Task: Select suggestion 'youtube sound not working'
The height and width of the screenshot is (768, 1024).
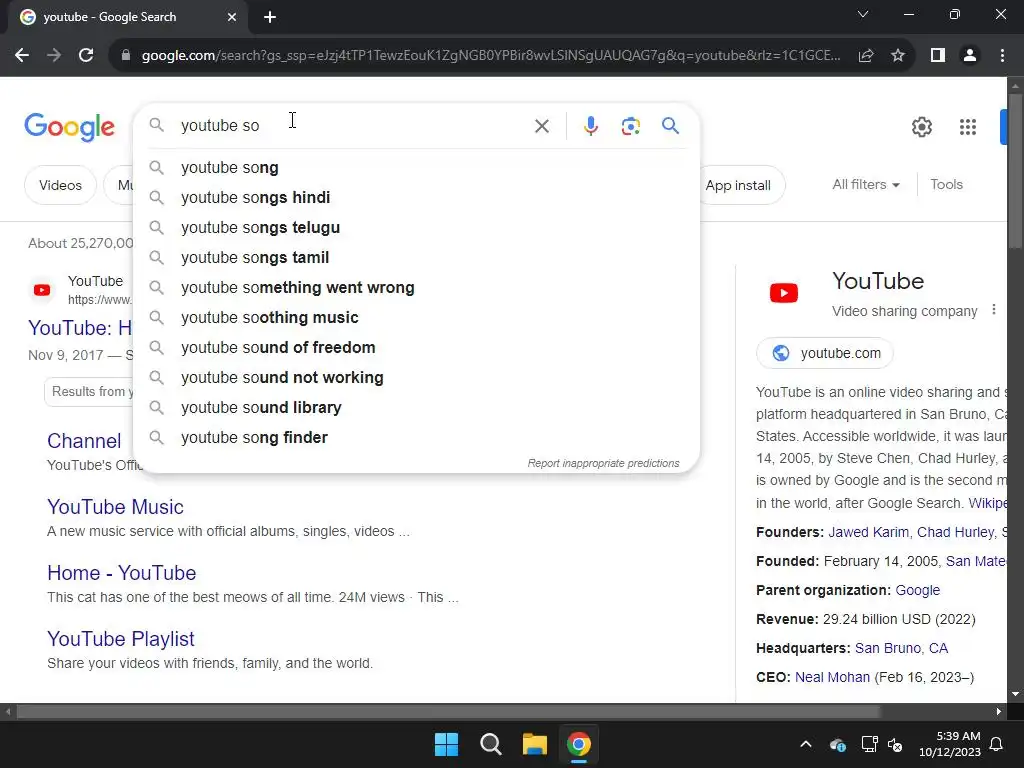Action: point(417,378)
